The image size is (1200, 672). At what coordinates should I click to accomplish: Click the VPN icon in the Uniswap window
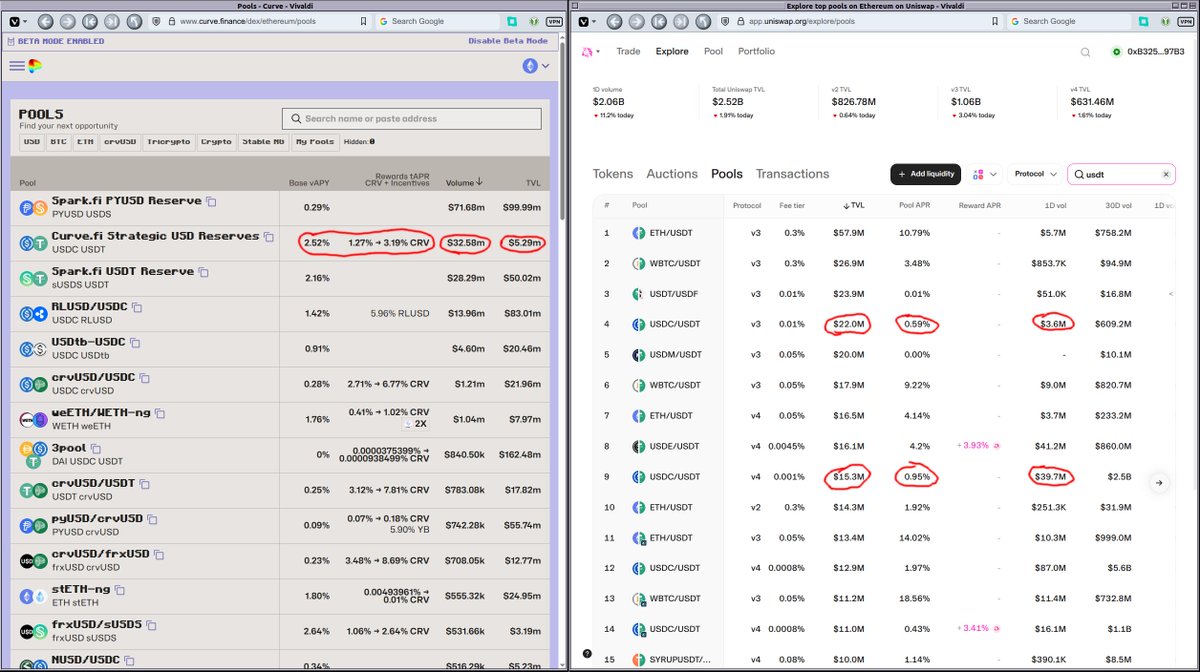click(1186, 21)
